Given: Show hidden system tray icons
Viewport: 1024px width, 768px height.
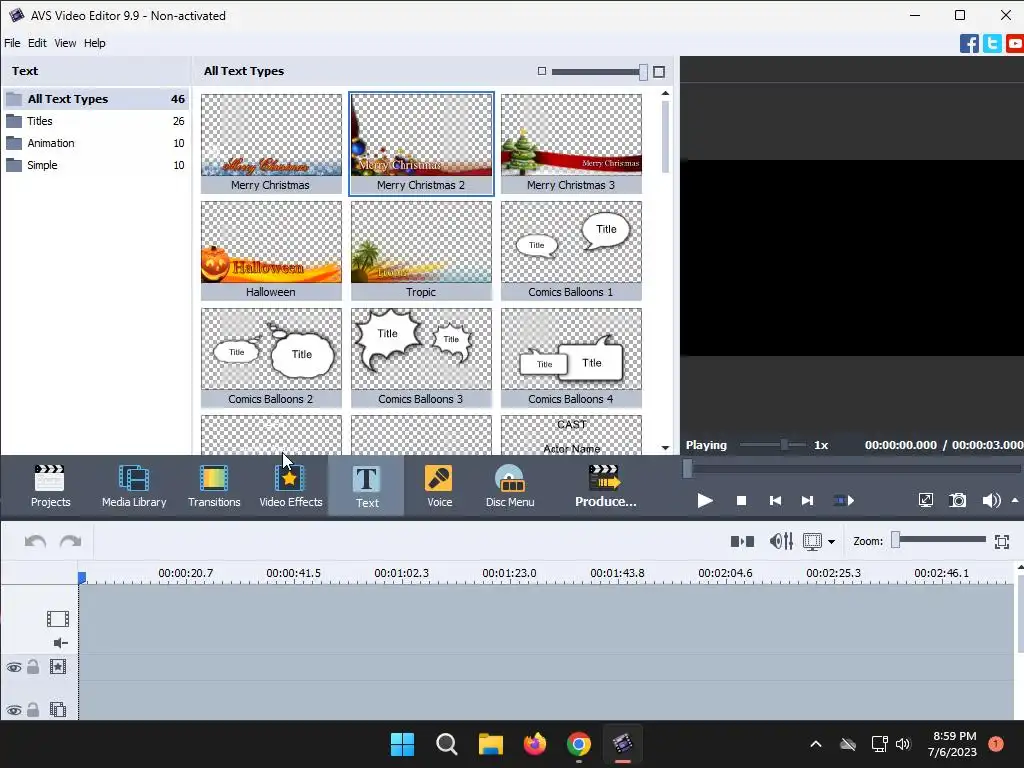Looking at the screenshot, I should (816, 744).
